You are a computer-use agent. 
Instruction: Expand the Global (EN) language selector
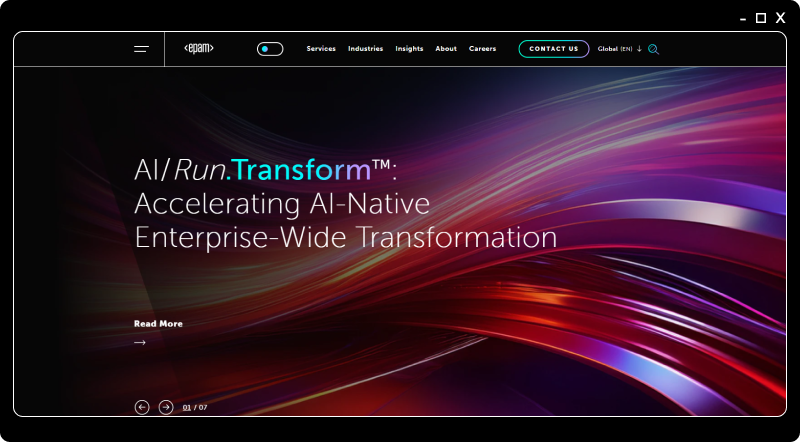(619, 49)
